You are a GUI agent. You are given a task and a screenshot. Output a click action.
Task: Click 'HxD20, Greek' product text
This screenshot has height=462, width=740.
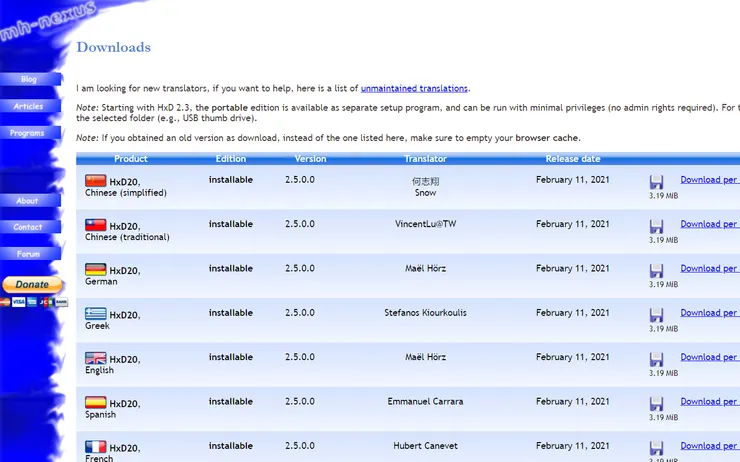(x=113, y=320)
